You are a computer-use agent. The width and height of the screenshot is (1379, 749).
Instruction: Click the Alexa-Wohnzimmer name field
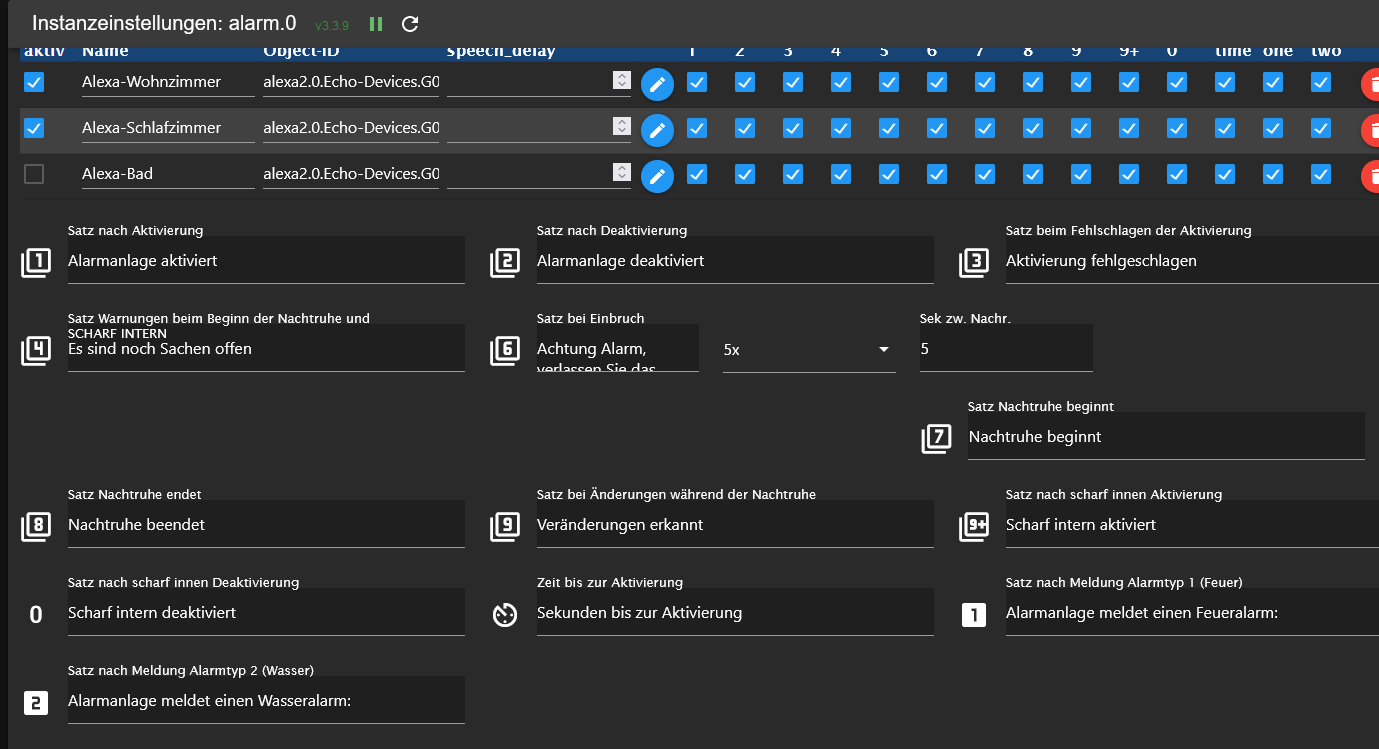pos(168,82)
